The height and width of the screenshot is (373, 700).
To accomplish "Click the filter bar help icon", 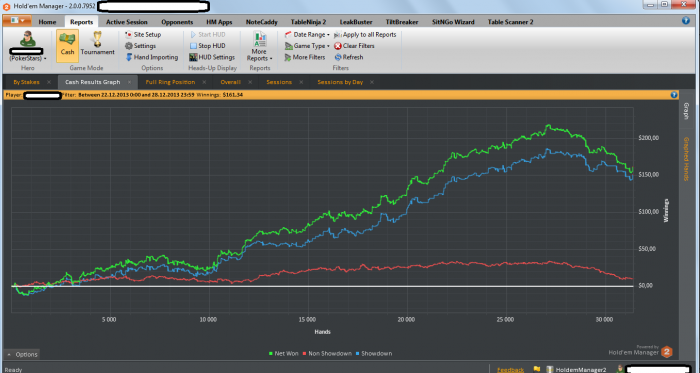I will [x=674, y=95].
